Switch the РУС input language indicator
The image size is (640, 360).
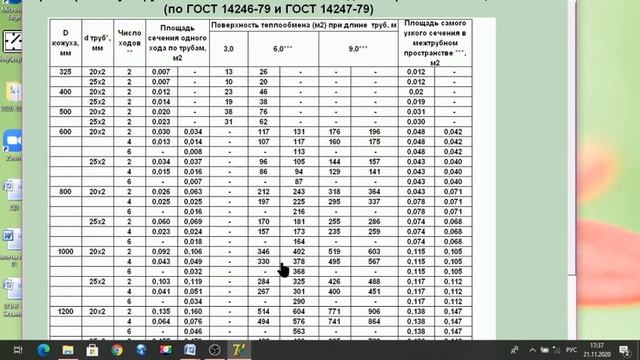point(571,350)
